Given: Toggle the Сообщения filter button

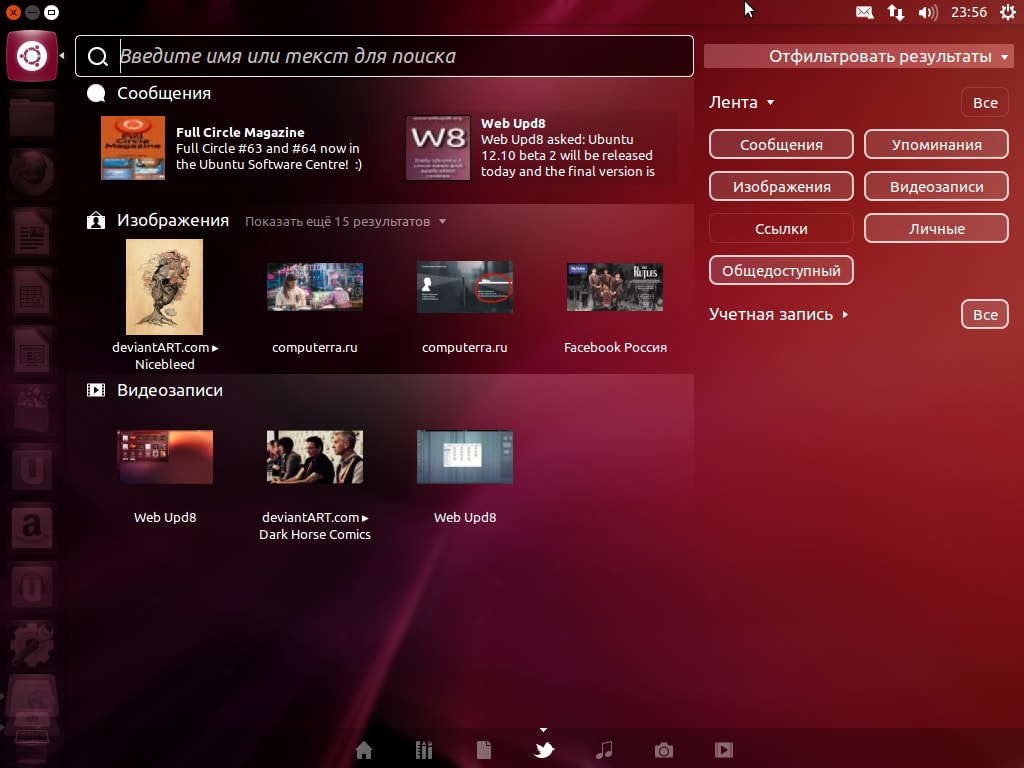Looking at the screenshot, I should [x=781, y=144].
